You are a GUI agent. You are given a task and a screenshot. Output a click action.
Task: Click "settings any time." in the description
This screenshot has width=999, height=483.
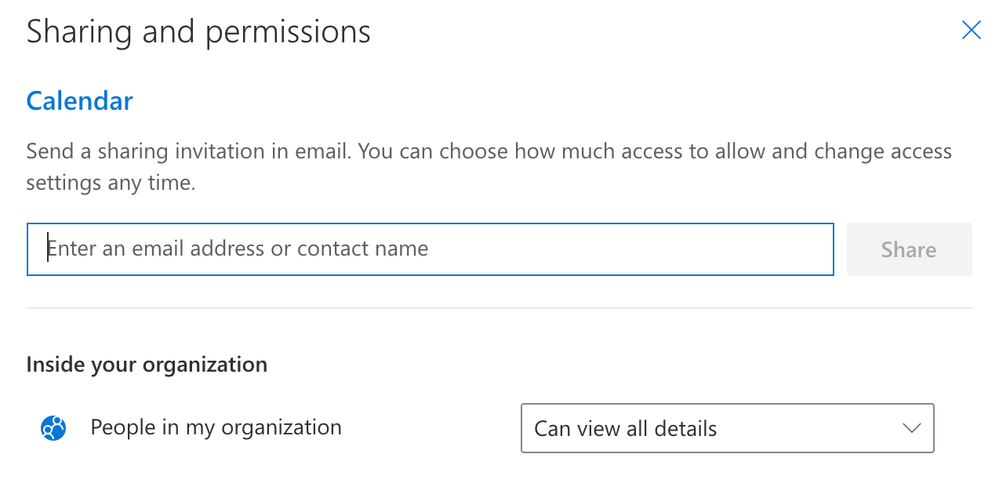[110, 184]
